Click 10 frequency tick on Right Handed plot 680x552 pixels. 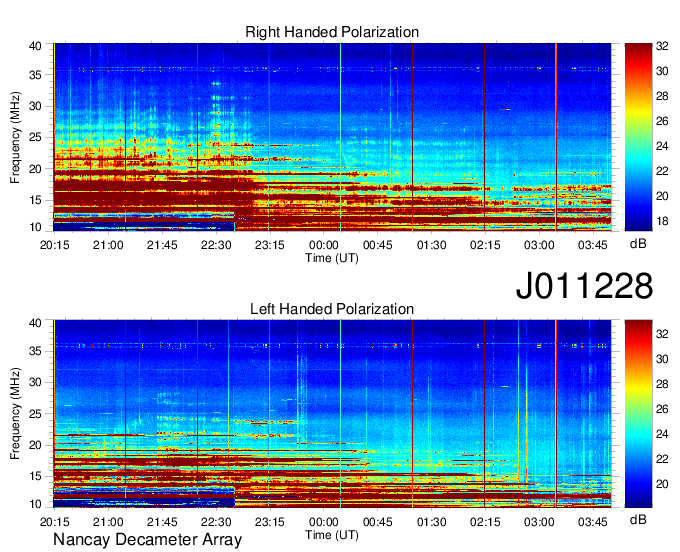35,227
